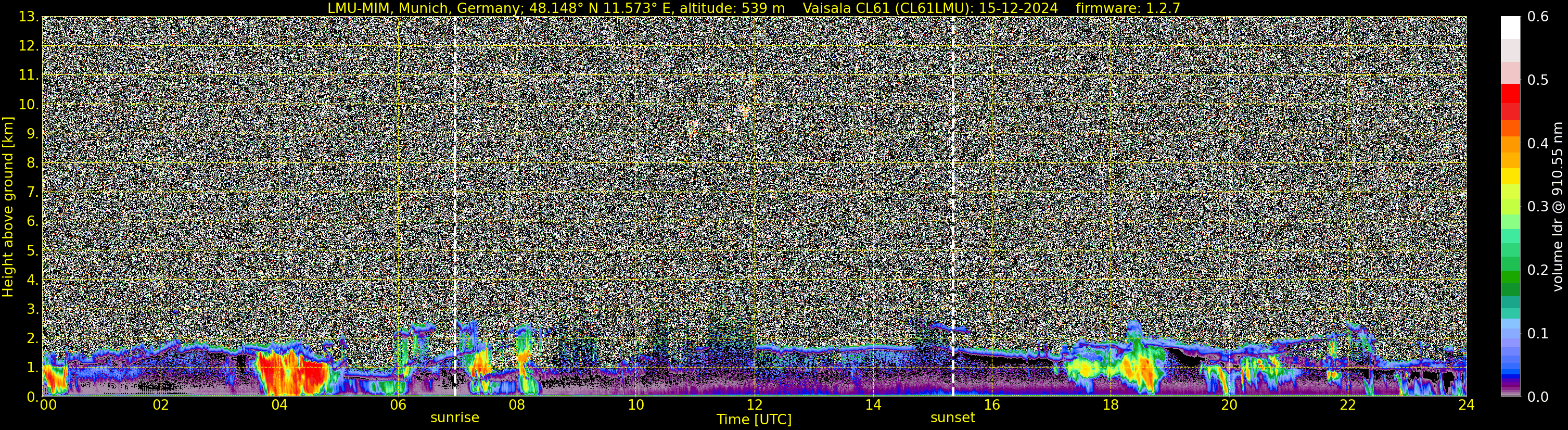Click the "13." tick label on the height axis
1568x430 pixels.
(x=29, y=17)
